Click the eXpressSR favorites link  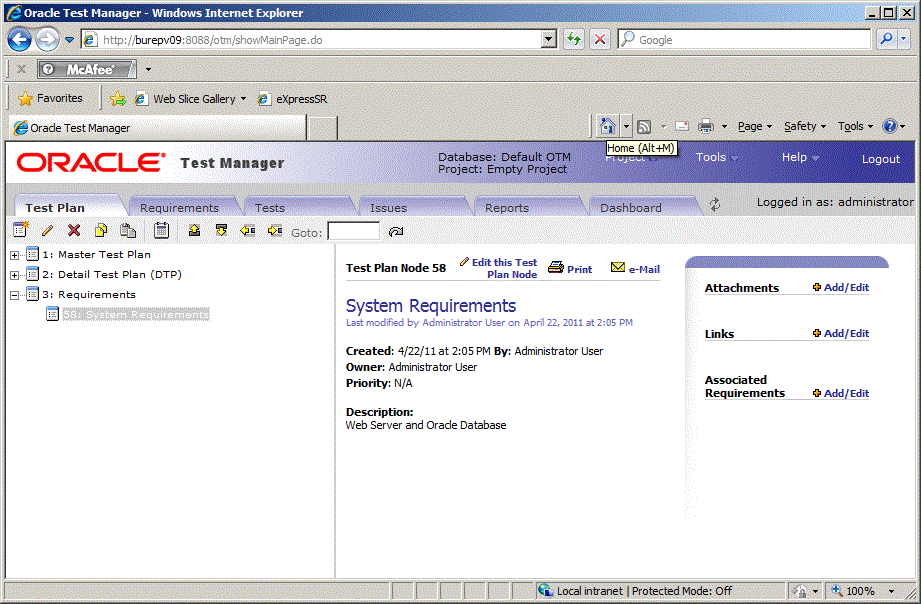[293, 99]
